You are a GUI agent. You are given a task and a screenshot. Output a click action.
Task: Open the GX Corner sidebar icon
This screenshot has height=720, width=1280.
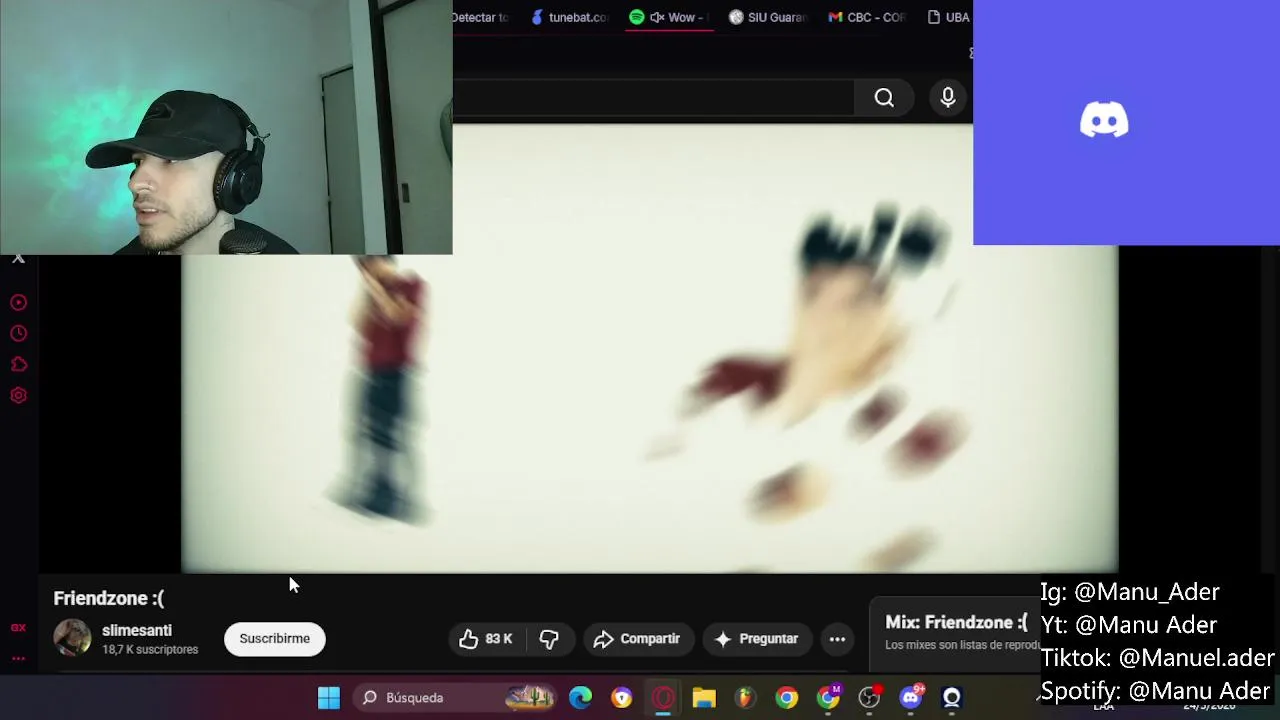pyautogui.click(x=18, y=628)
